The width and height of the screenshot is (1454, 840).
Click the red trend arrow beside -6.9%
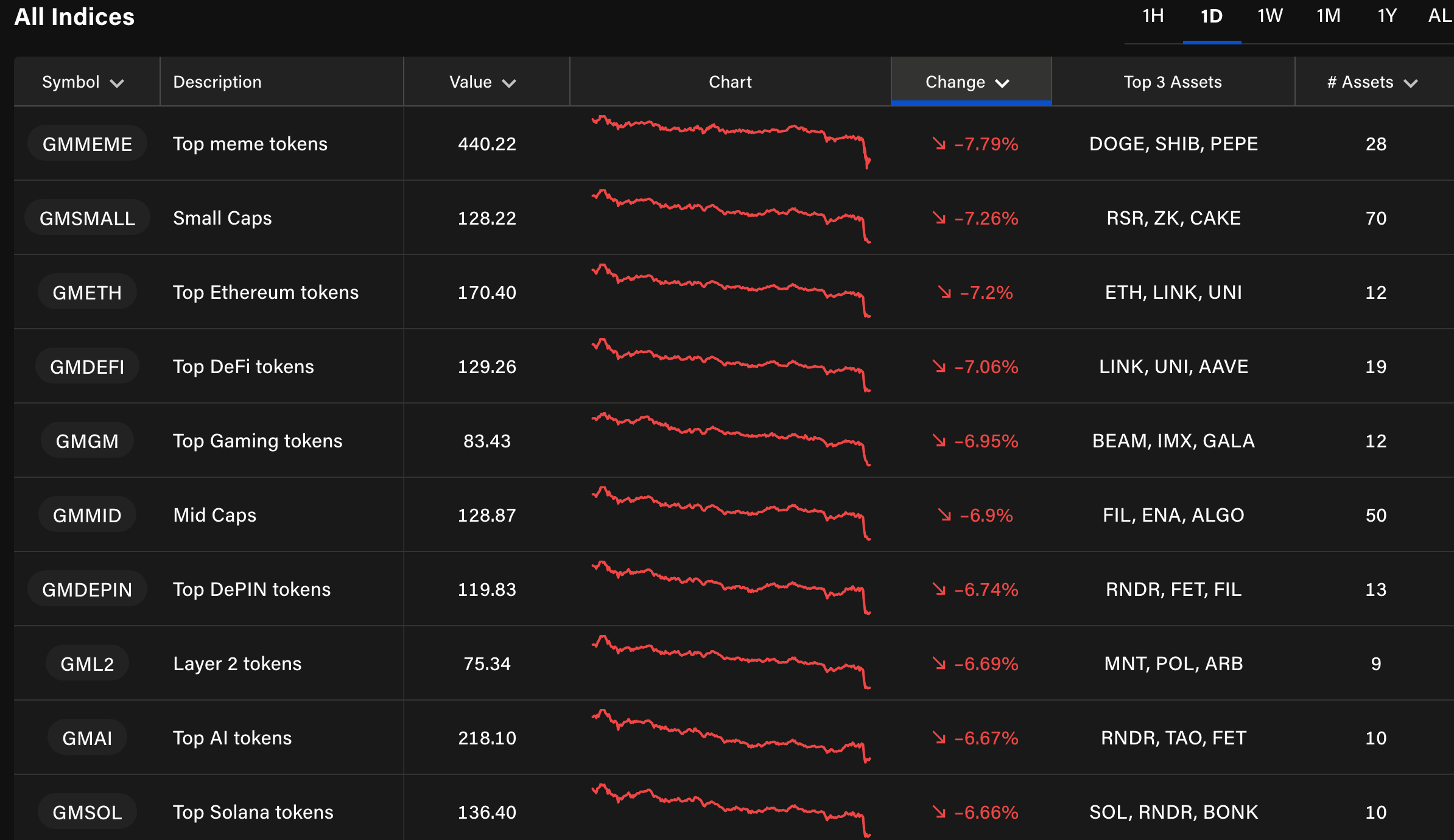944,515
